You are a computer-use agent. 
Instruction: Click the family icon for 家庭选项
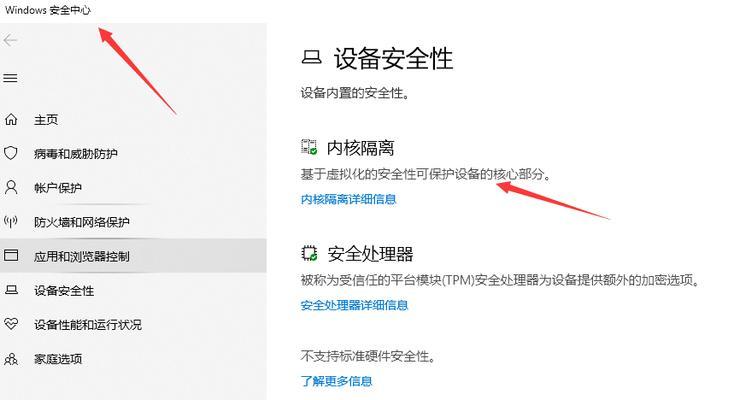coord(11,359)
